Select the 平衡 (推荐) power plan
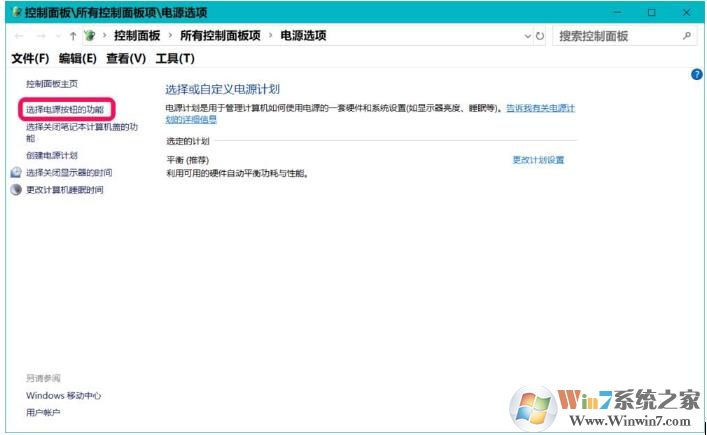Viewport: 707px width, 435px height. [188, 160]
